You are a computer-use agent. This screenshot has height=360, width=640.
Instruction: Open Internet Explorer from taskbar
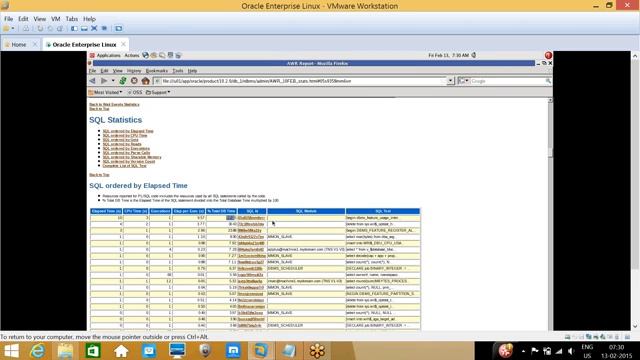click(38, 351)
